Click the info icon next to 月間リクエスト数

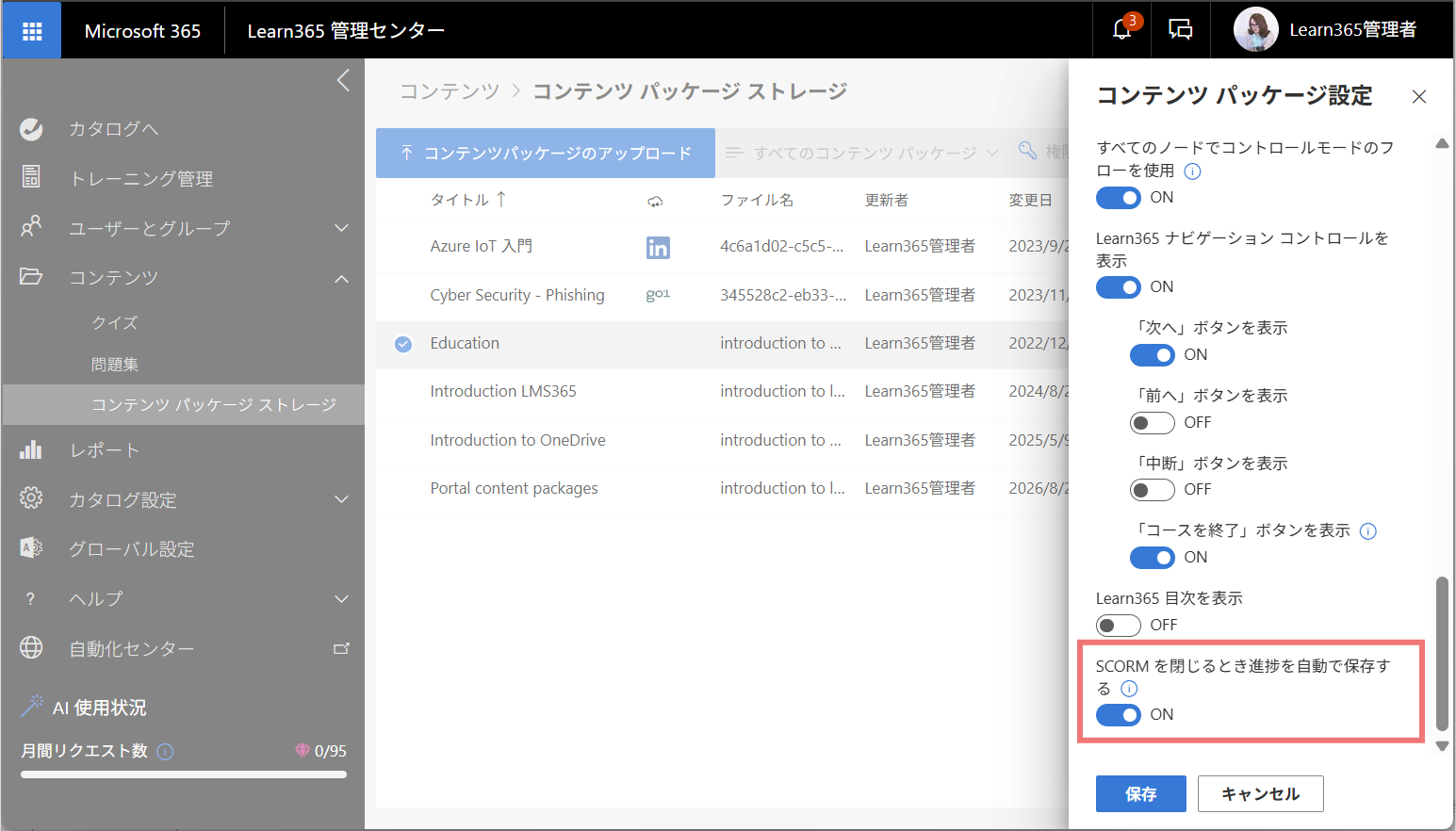(165, 751)
